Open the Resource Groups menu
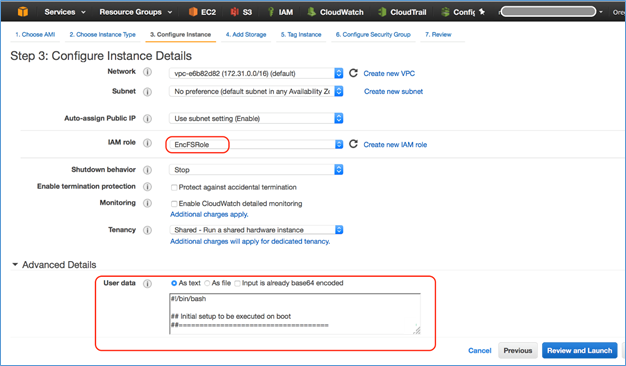Image resolution: width=626 pixels, height=366 pixels. click(x=136, y=12)
